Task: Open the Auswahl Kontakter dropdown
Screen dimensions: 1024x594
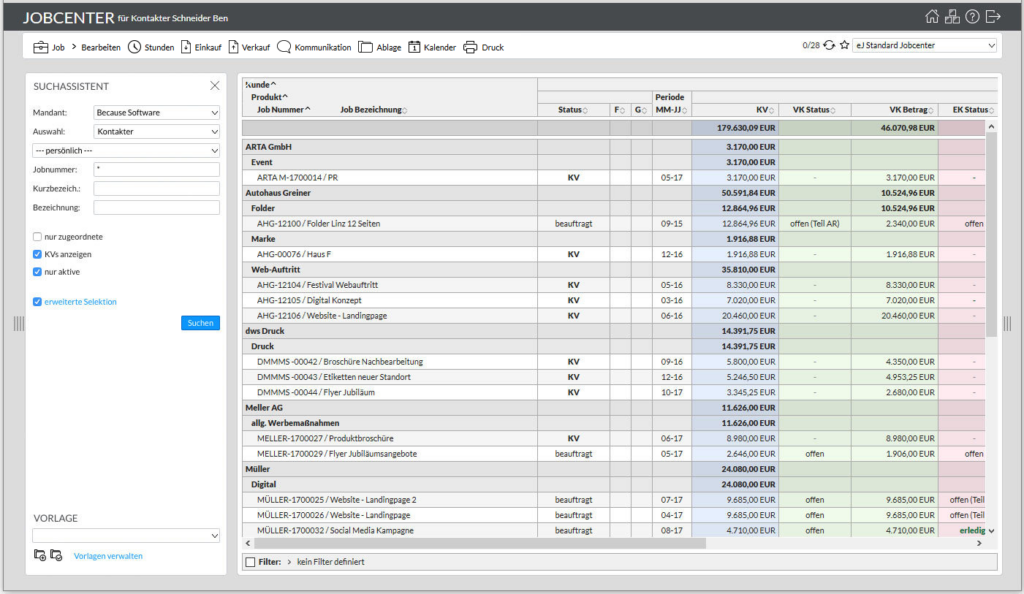Action: (x=156, y=131)
